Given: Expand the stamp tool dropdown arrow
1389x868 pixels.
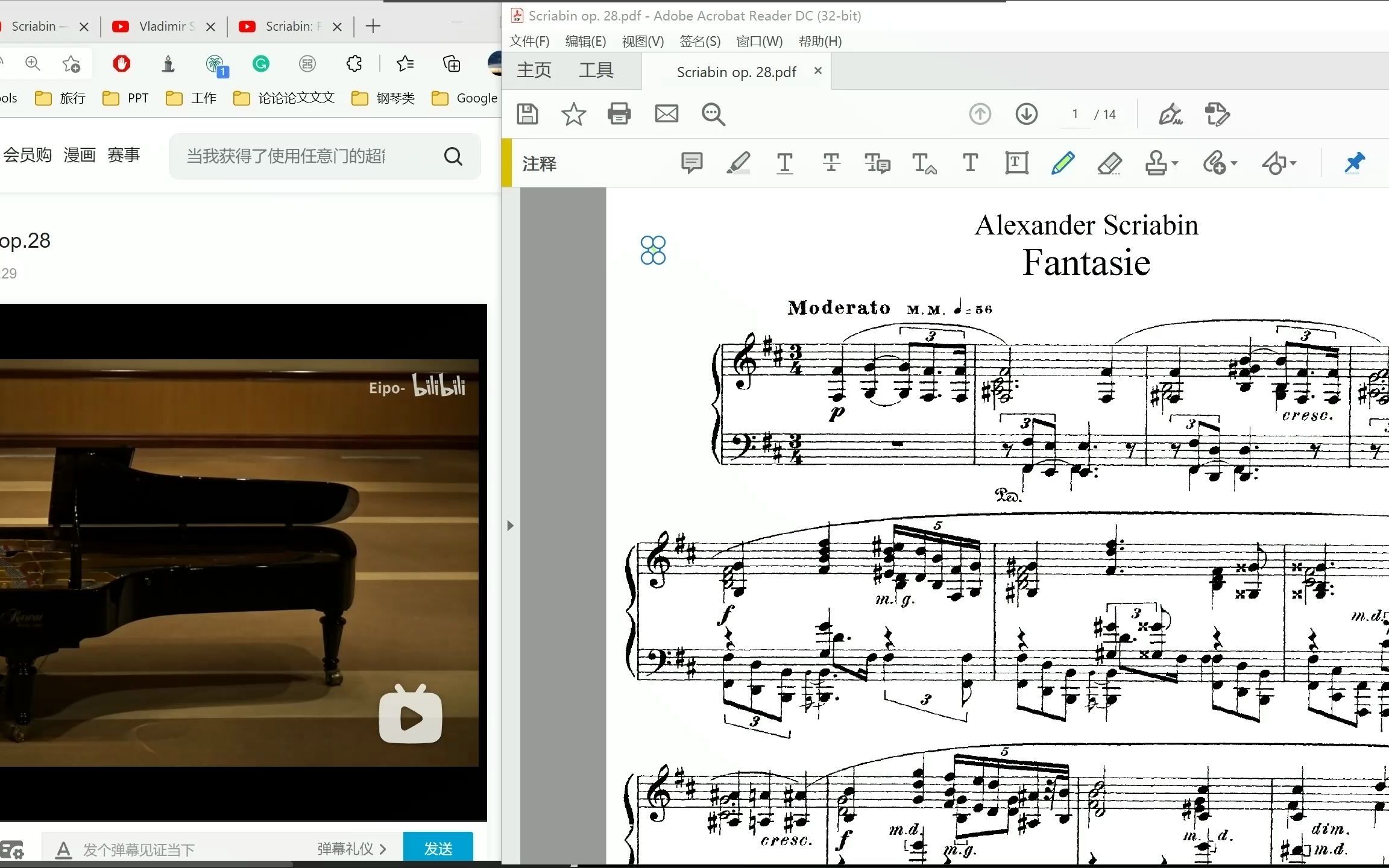Looking at the screenshot, I should [1175, 163].
